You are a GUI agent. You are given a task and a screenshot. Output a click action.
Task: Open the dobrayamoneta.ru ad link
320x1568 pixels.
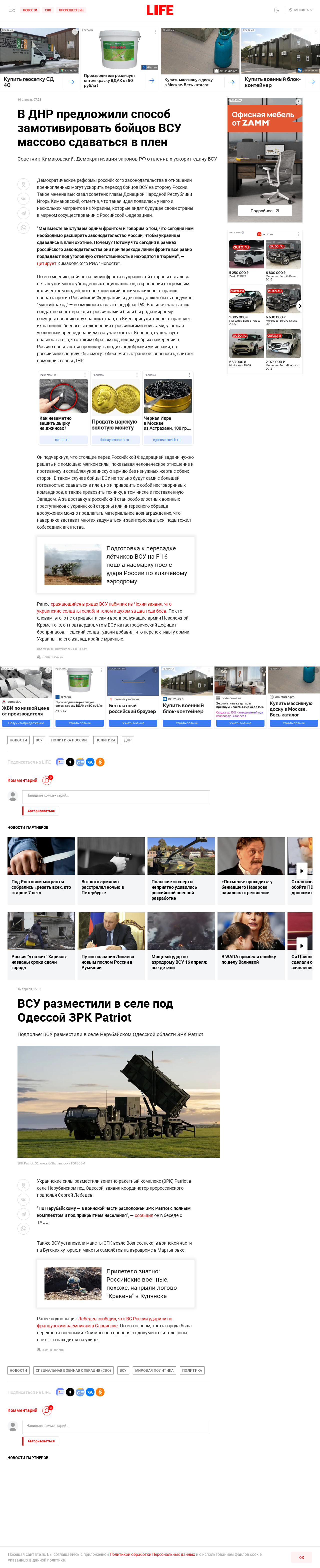click(x=114, y=440)
